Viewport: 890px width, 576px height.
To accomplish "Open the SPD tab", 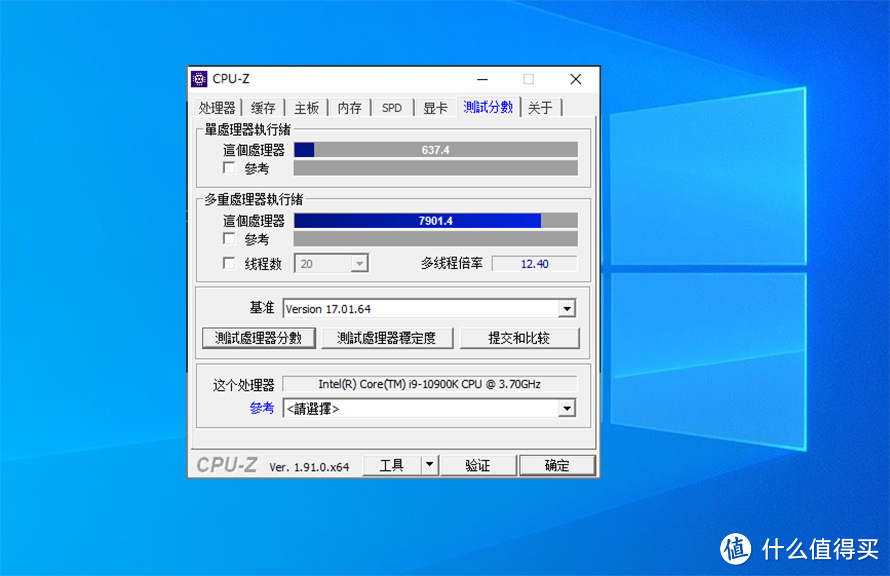I will [x=392, y=108].
